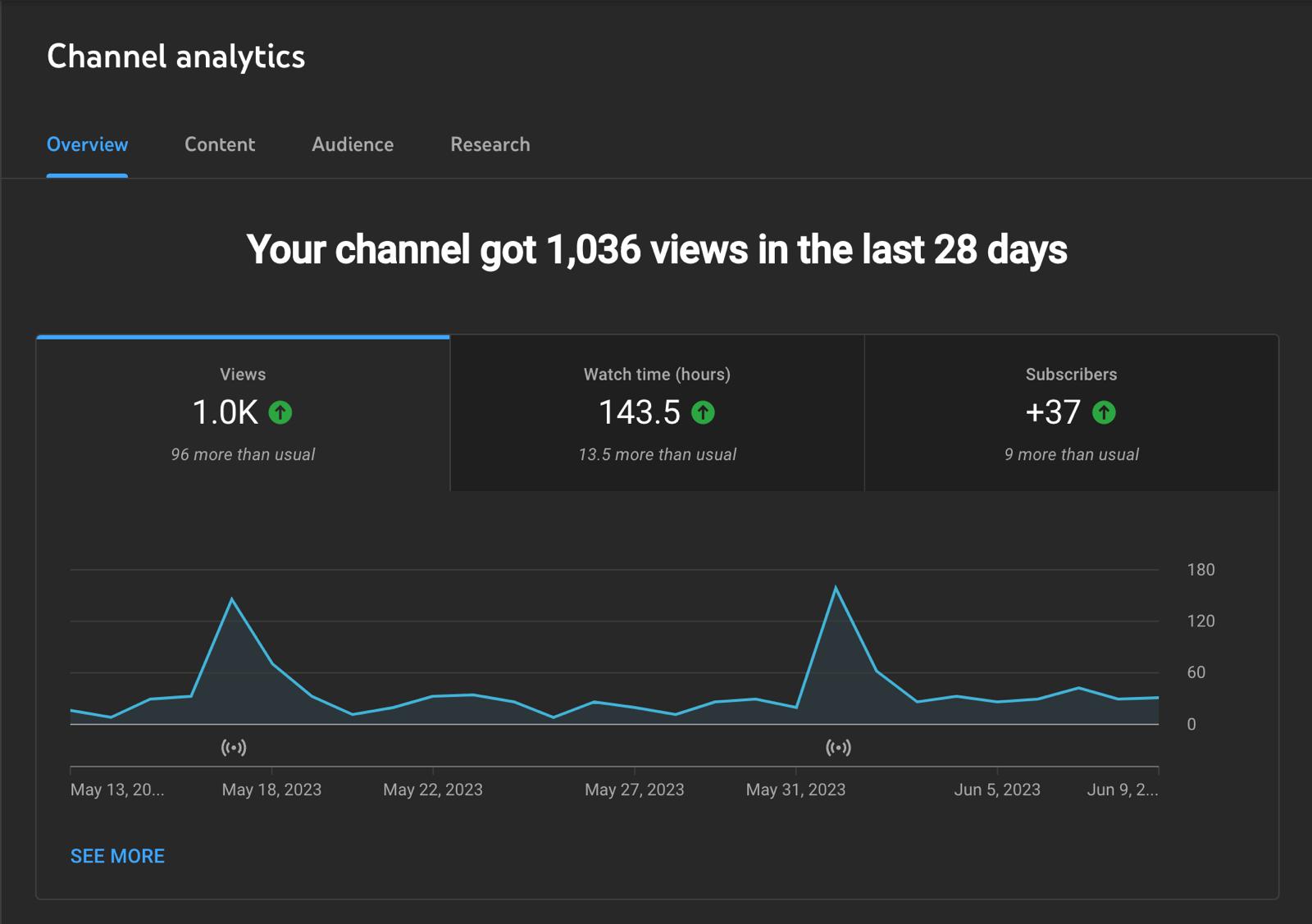1312x924 pixels.
Task: Show the Watch time (hours) chart
Action: pos(657,413)
